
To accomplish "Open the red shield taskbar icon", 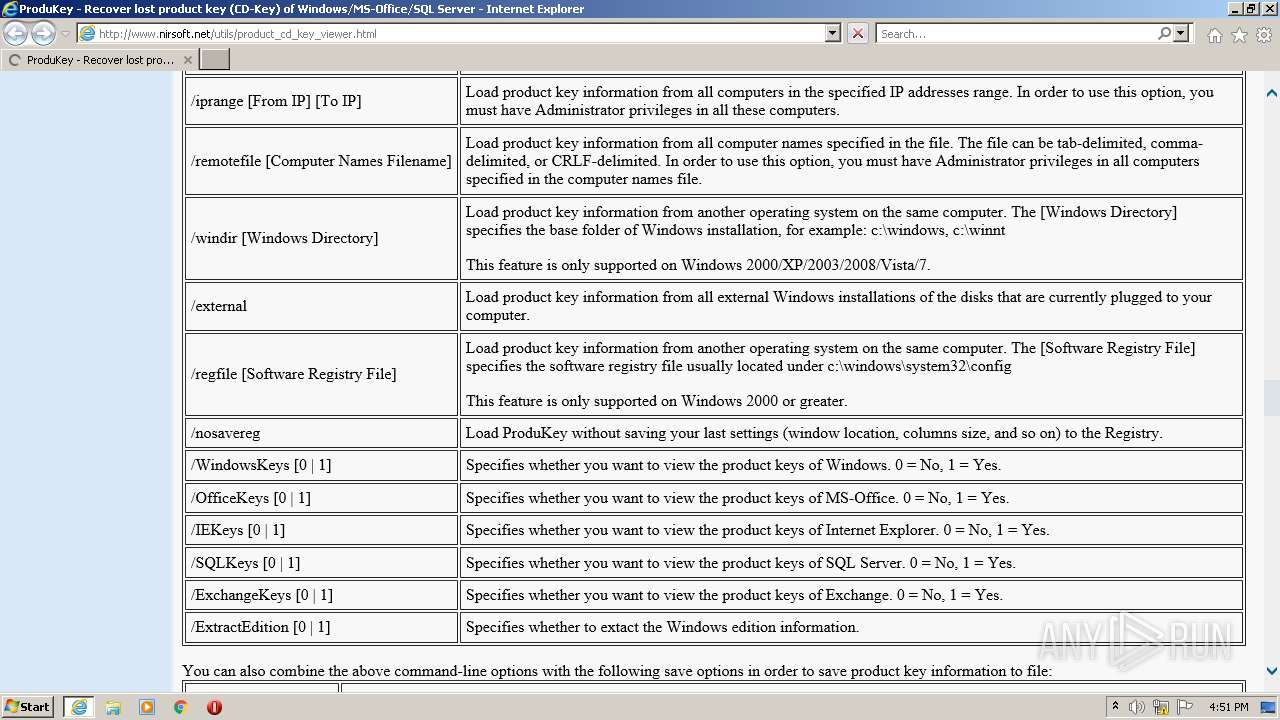I will [214, 707].
